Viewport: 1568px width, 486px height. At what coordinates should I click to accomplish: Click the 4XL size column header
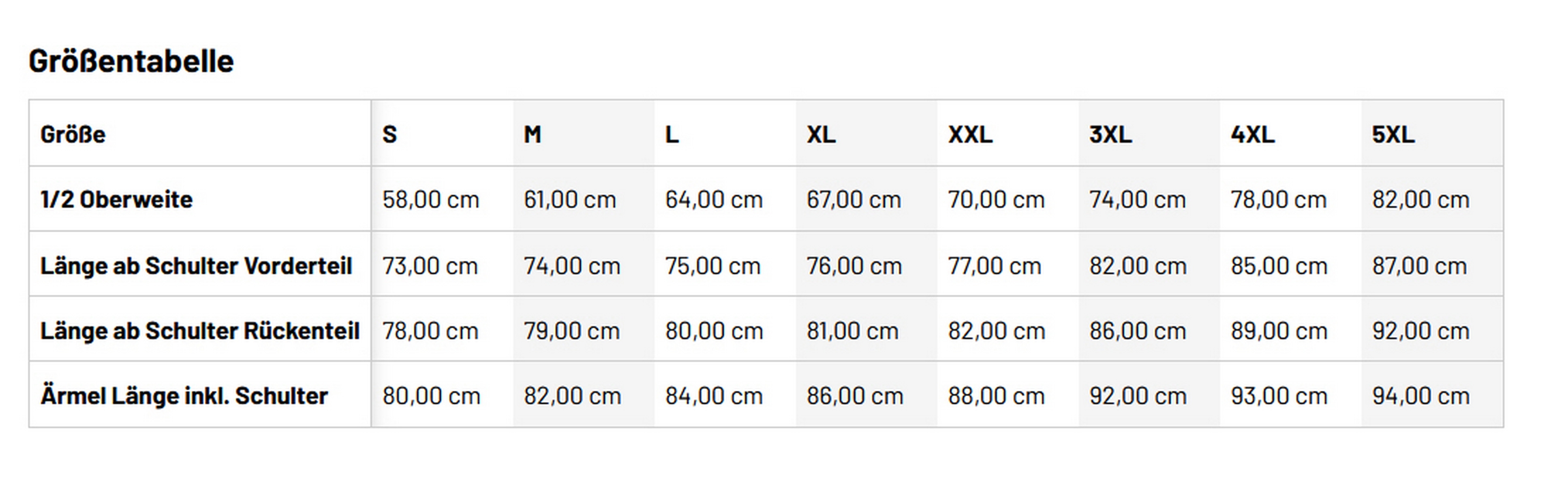tap(1253, 134)
